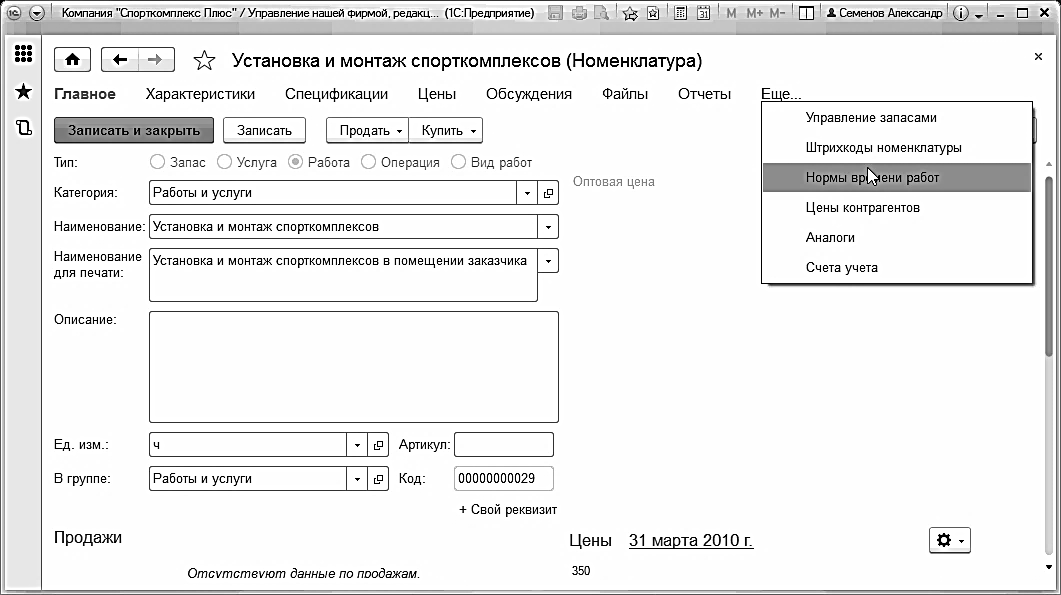Open the Calculator icon in the title bar
This screenshot has height=595, width=1061.
click(x=681, y=13)
